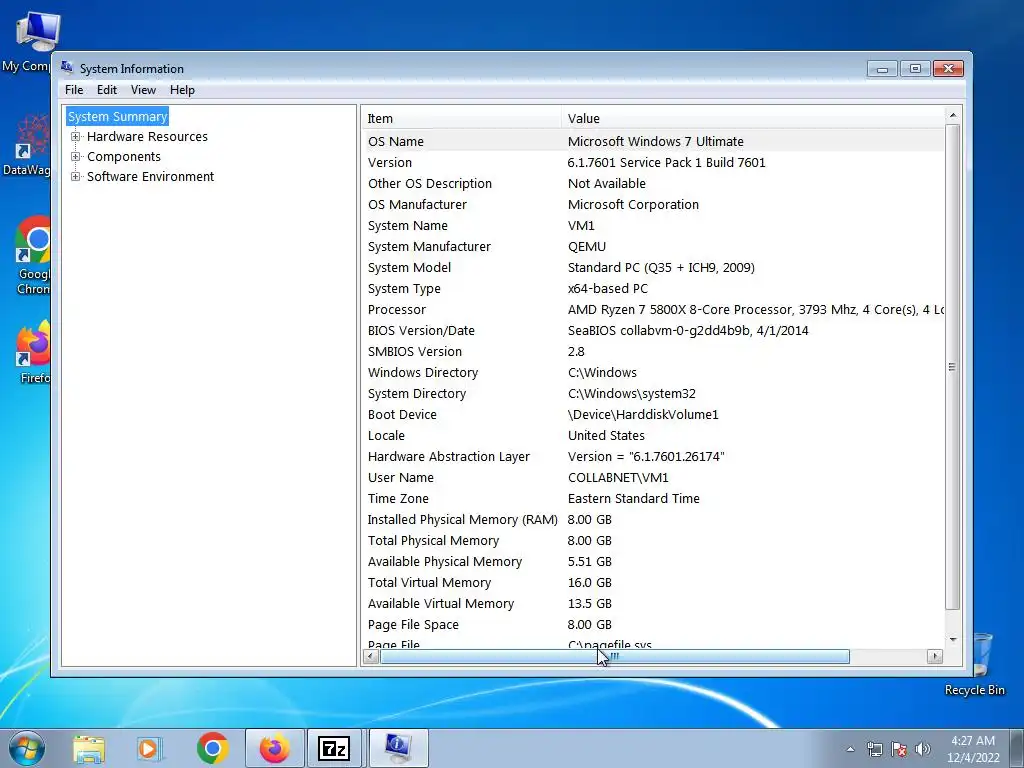The image size is (1024, 768).
Task: Select the System Model row label
Action: [409, 268]
